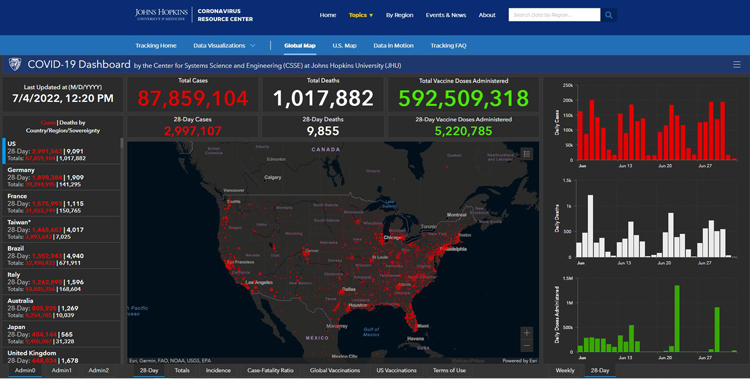This screenshot has width=750, height=379.
Task: Select the US entry in country list
Action: point(62,151)
